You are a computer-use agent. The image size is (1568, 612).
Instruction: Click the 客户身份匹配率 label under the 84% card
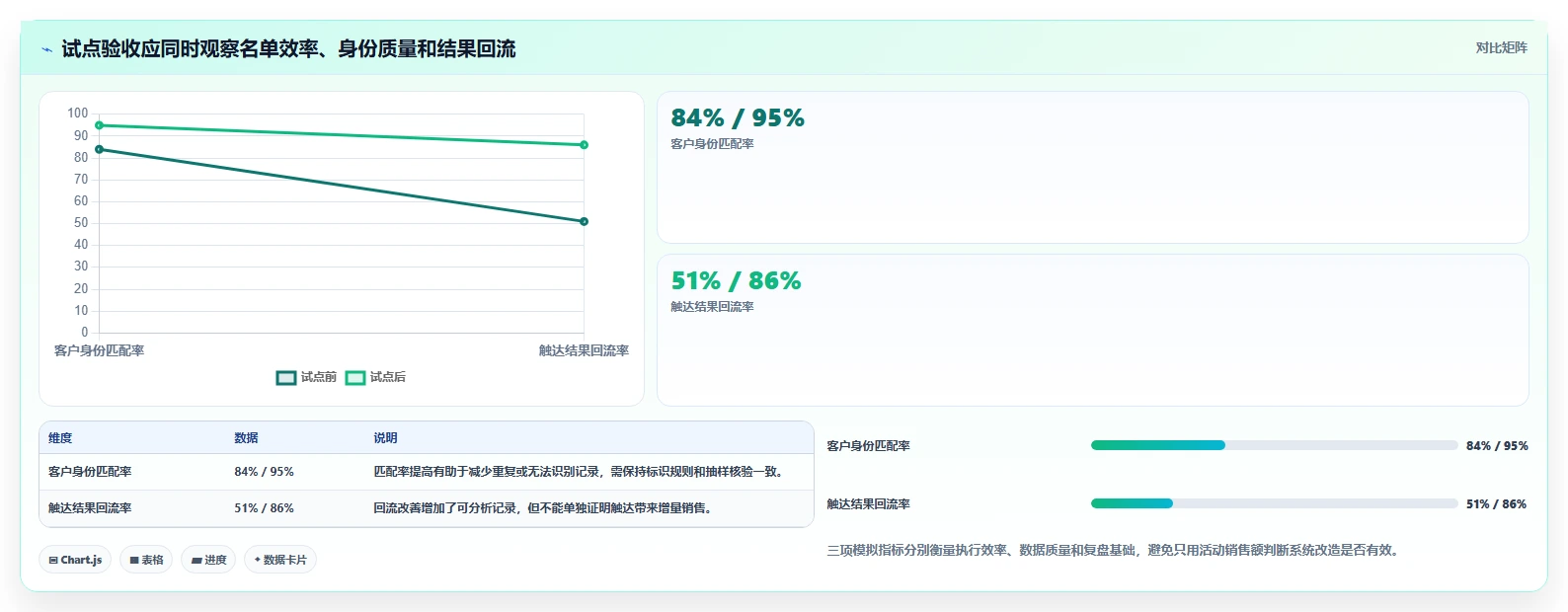tap(712, 144)
